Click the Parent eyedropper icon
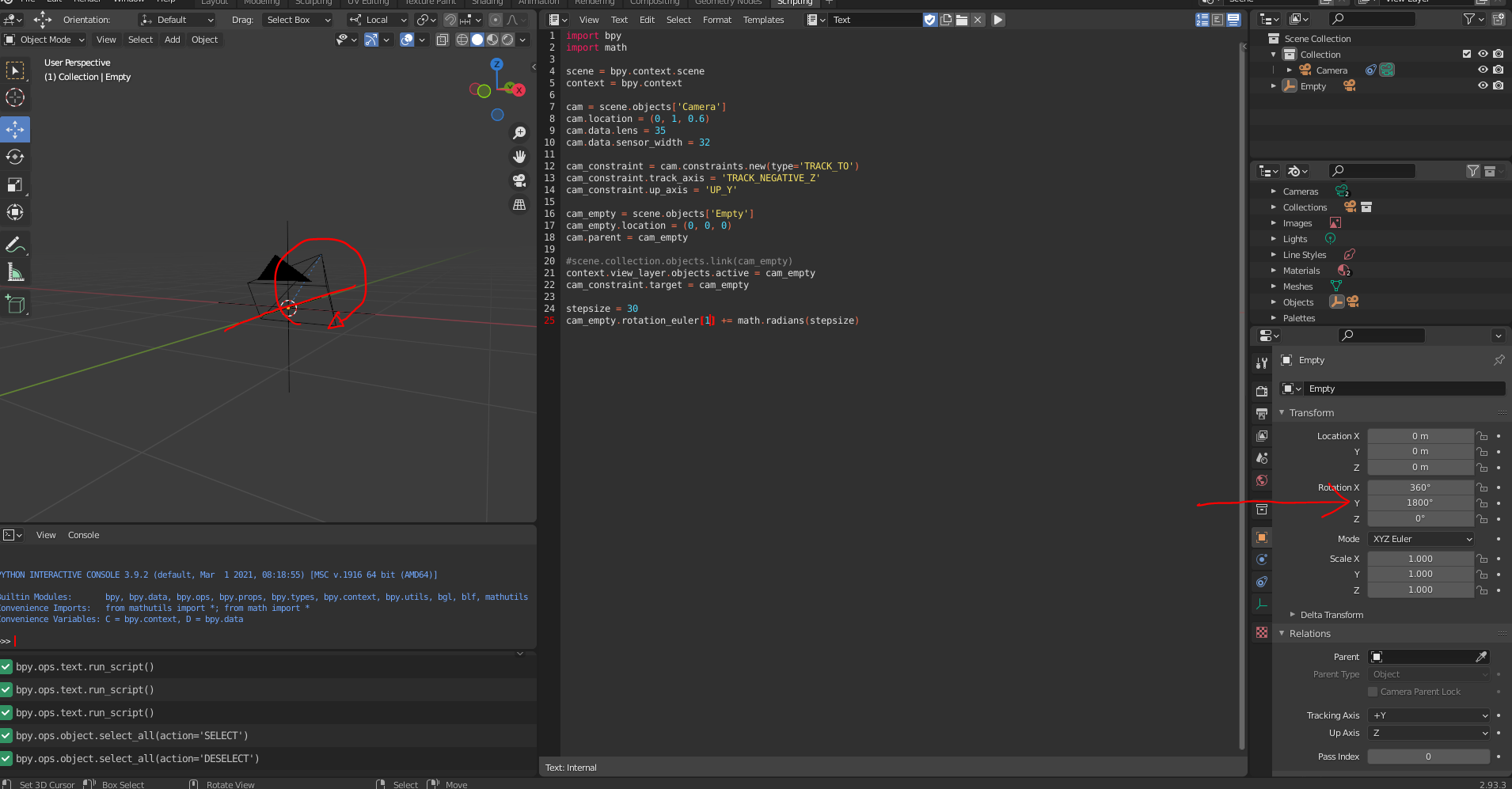Screen dimensions: 1512x789 [1481, 657]
